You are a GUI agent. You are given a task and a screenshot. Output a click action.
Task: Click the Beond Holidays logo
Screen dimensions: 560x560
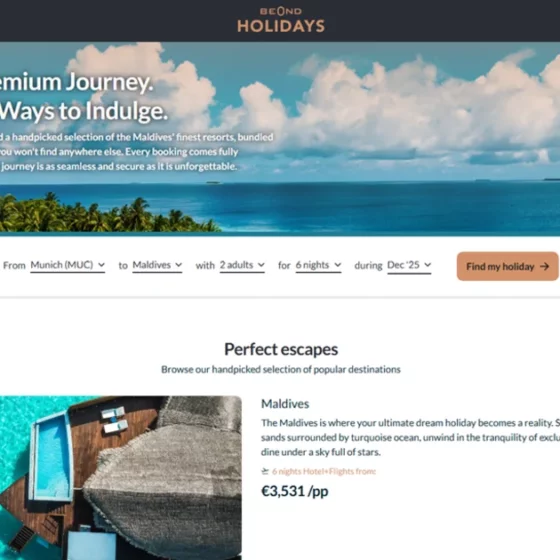tap(281, 20)
